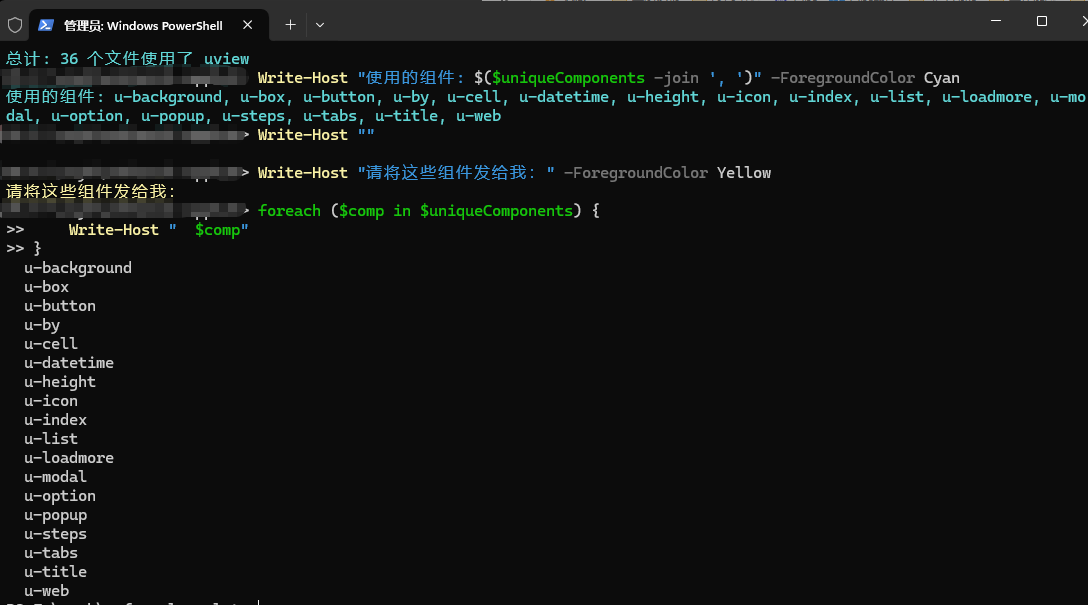The height and width of the screenshot is (605, 1088).
Task: Maximize the terminal window
Action: tap(1042, 21)
